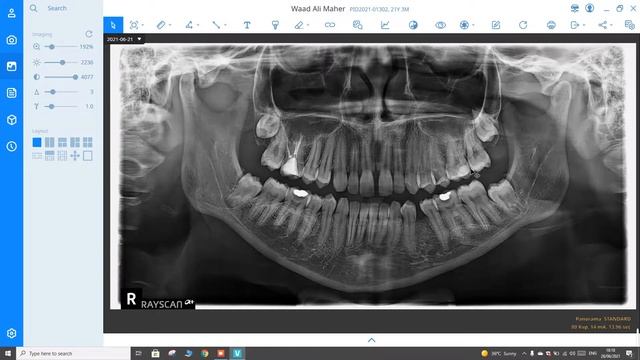
Task: Adjust the brightness slider at 2230
Action: point(62,62)
